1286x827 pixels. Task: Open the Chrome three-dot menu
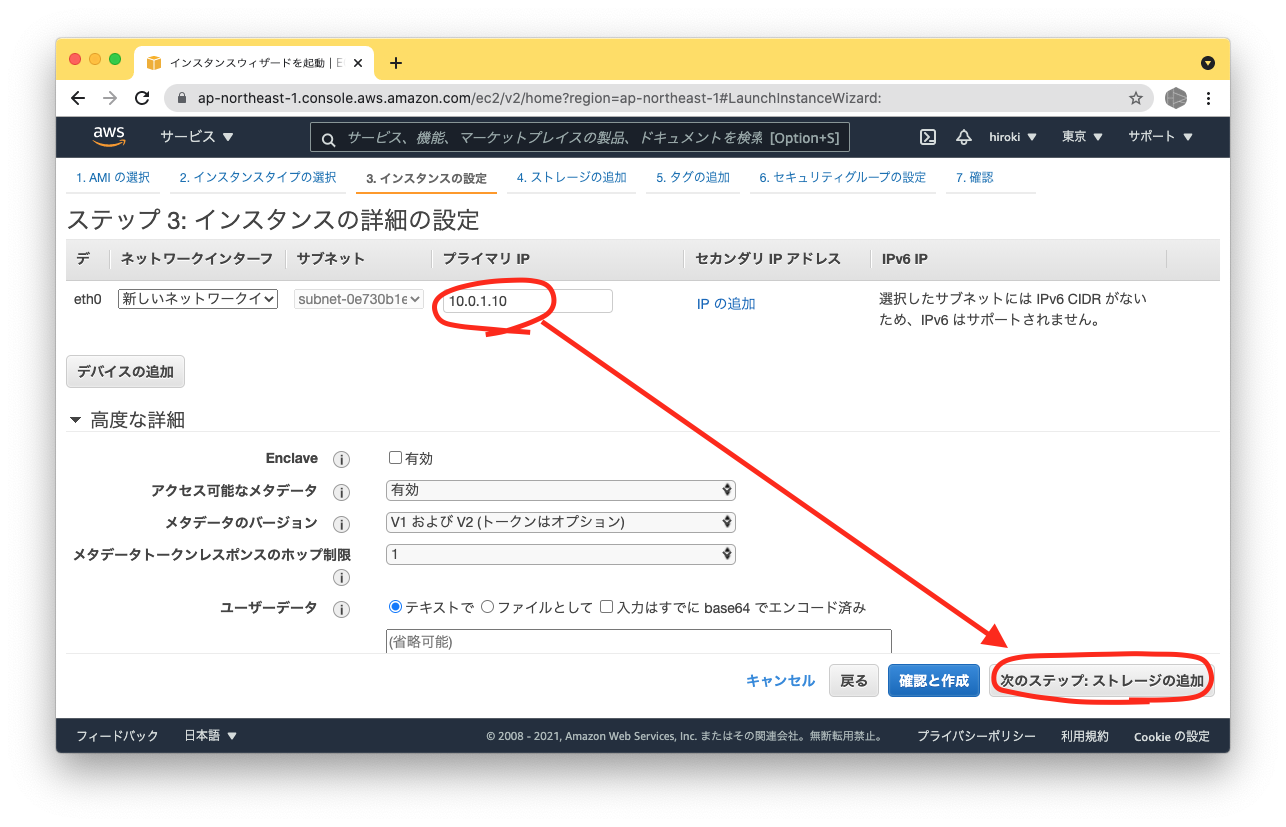tap(1208, 98)
